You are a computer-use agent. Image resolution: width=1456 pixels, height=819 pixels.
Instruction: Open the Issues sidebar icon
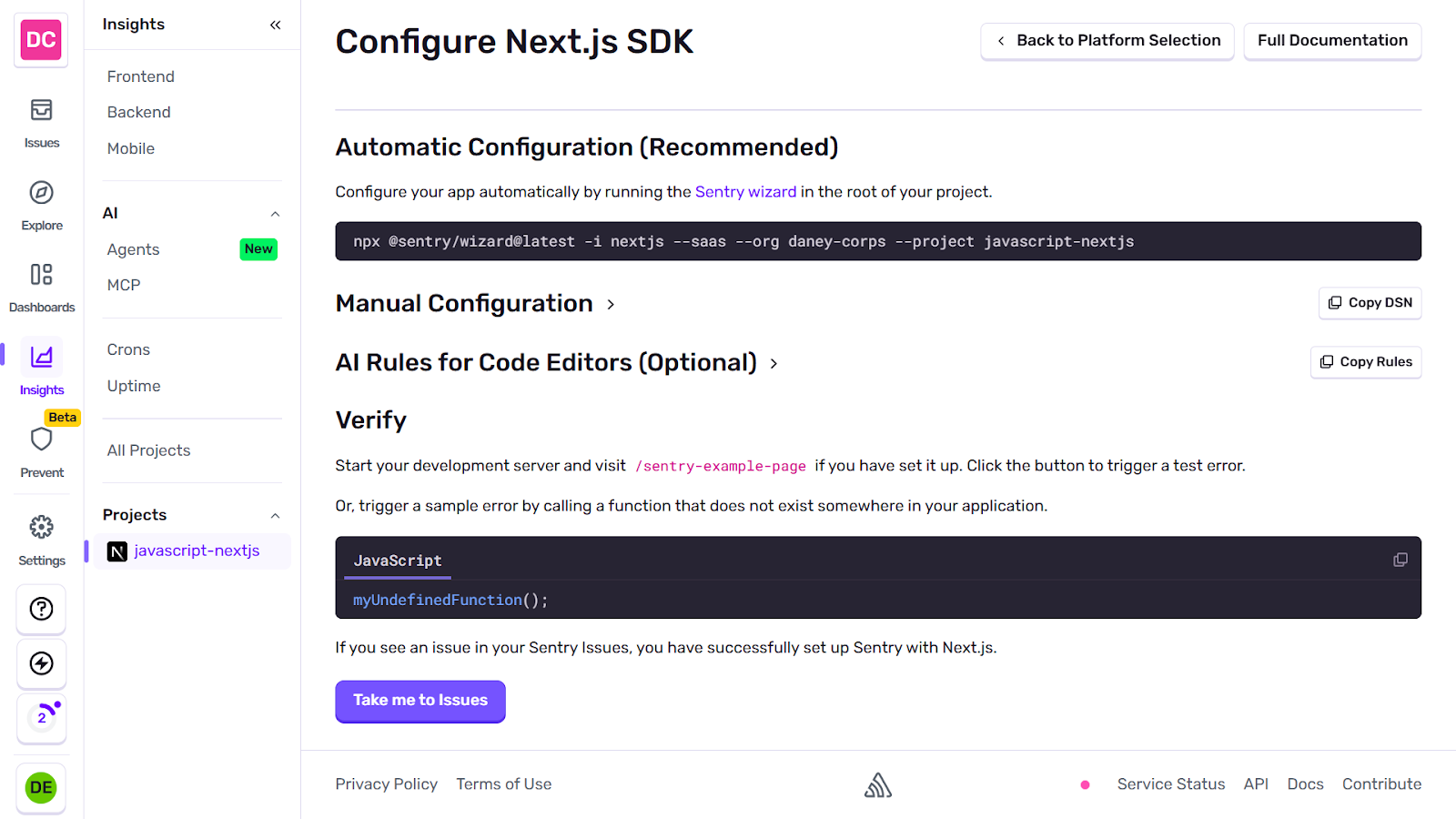click(41, 121)
